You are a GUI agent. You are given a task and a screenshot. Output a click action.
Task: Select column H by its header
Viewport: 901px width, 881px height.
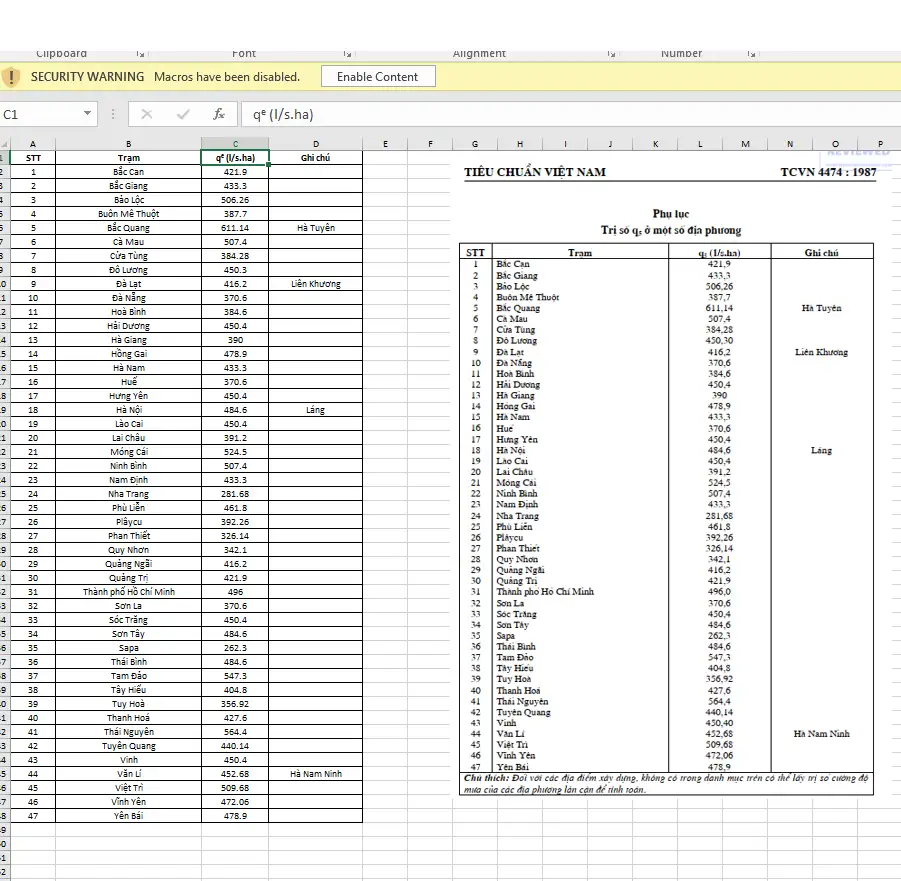(x=520, y=144)
